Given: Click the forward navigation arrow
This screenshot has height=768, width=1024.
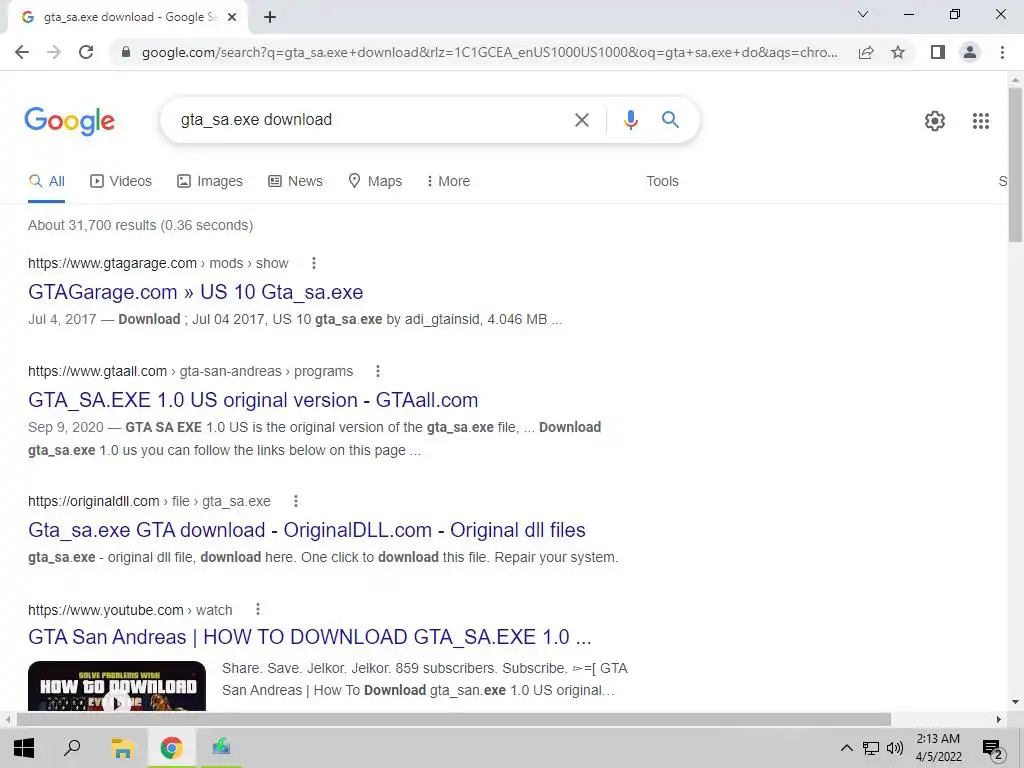Looking at the screenshot, I should click(x=54, y=52).
